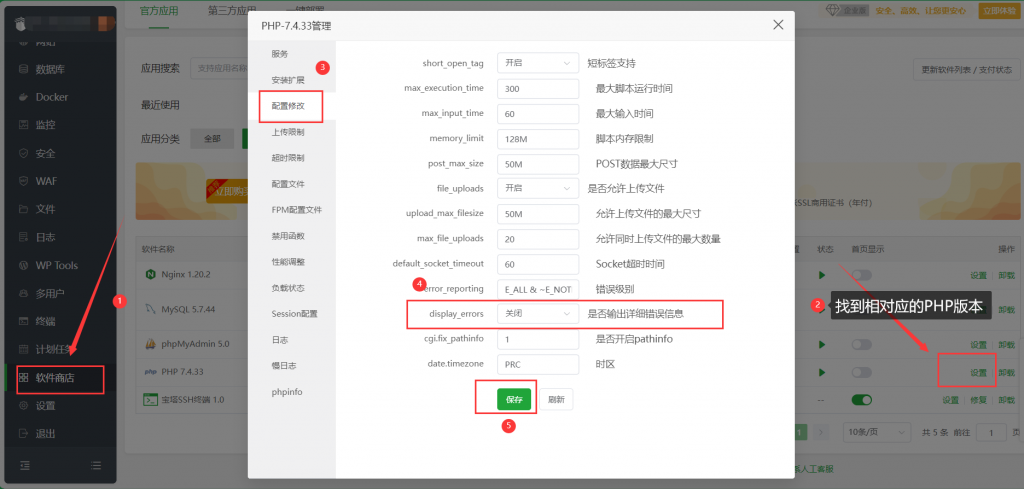
Task: Open the 10条/页 page size dropdown
Action: click(876, 432)
